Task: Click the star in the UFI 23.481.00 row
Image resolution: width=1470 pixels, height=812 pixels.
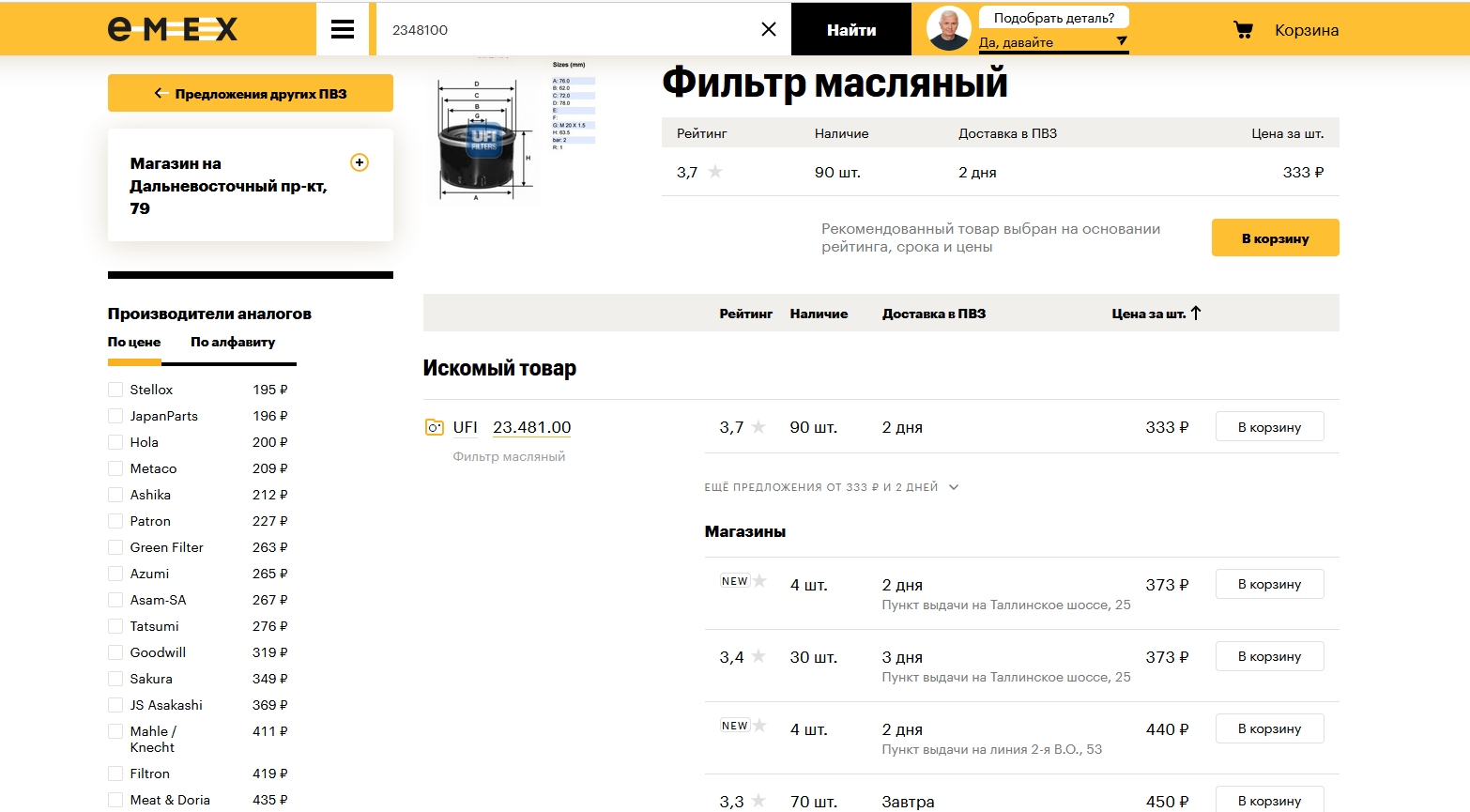Action: (758, 427)
